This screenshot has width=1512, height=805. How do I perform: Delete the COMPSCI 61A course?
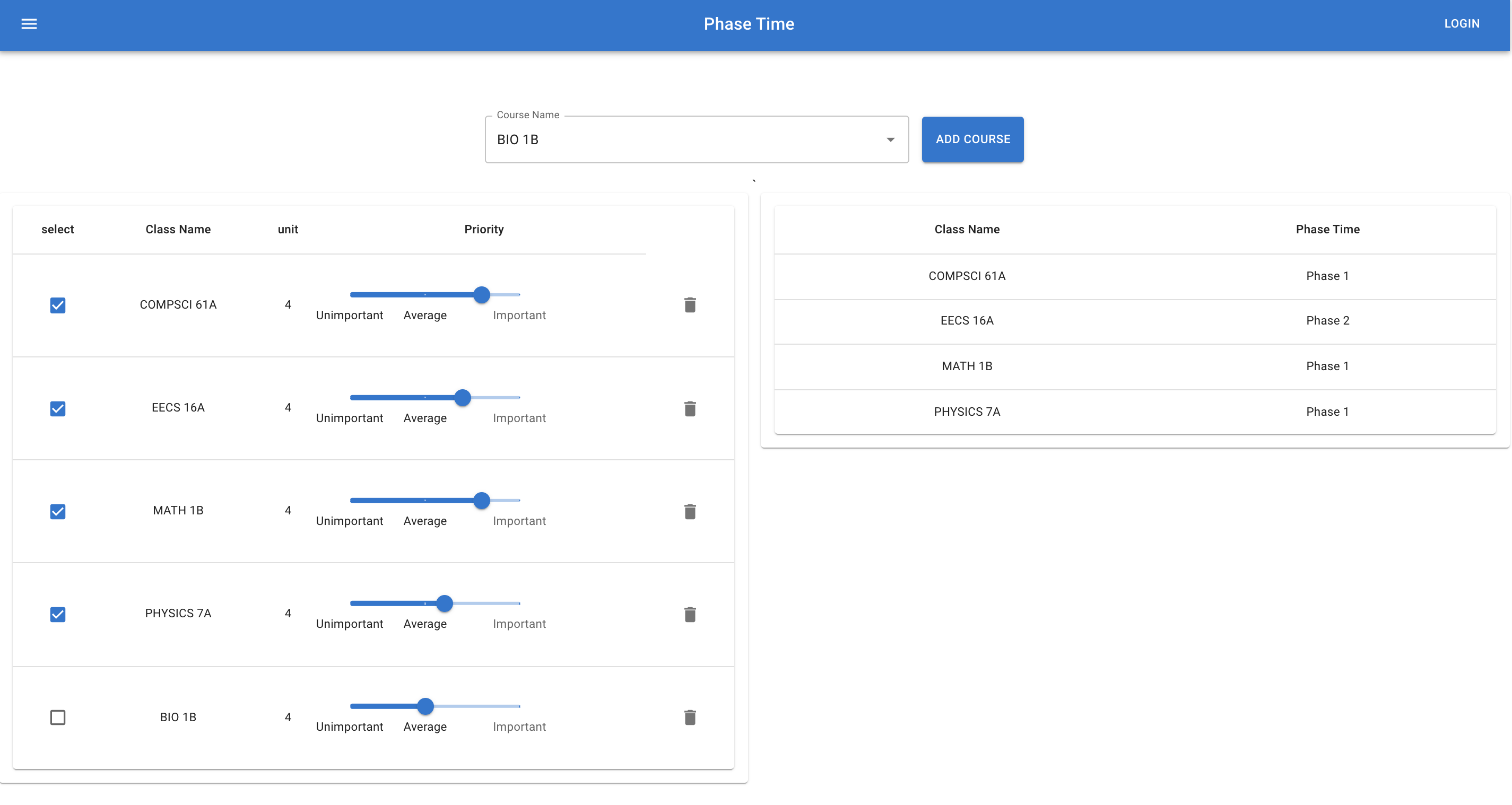pyautogui.click(x=690, y=305)
